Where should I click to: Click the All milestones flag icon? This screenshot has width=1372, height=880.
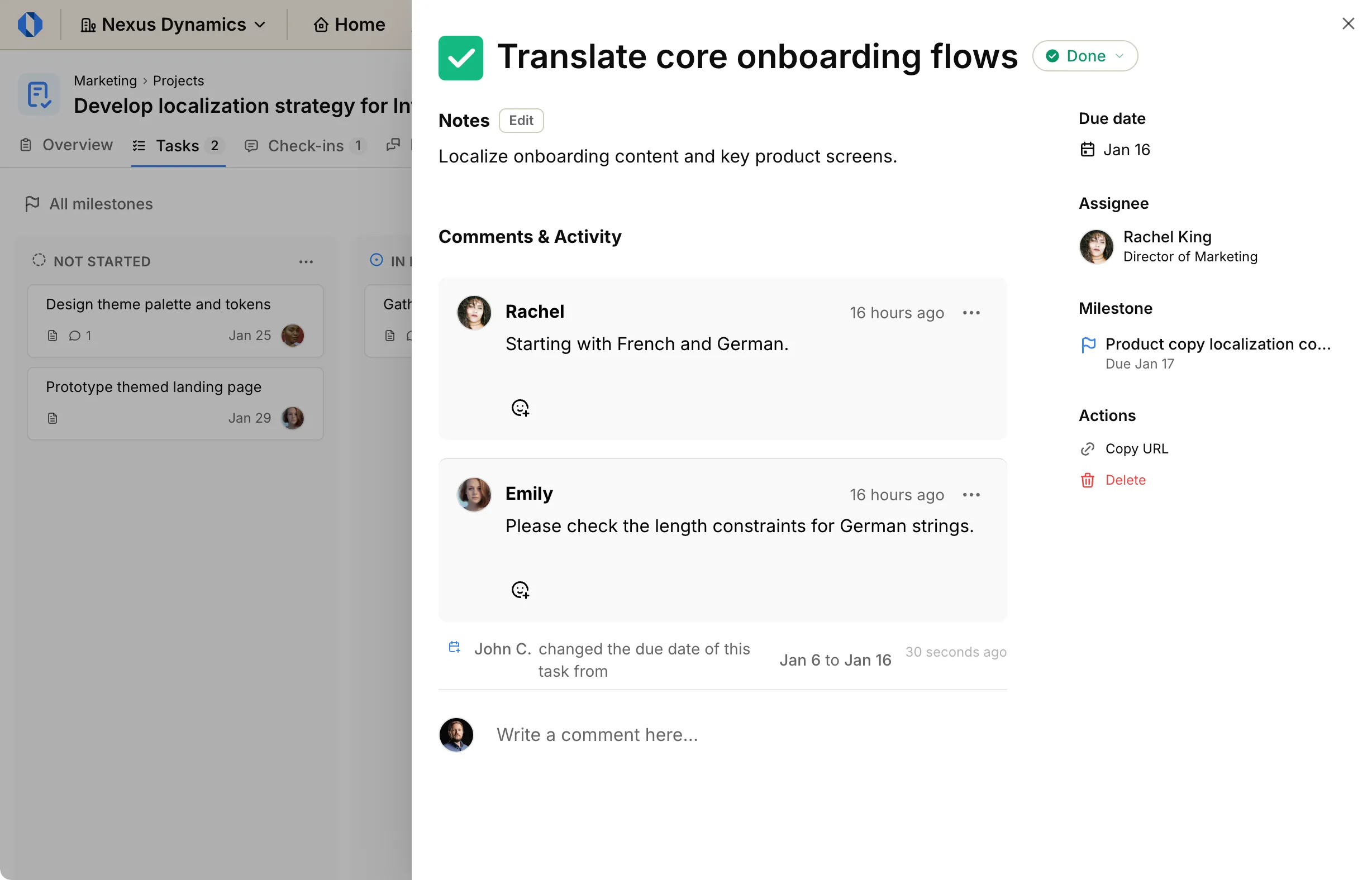tap(33, 204)
